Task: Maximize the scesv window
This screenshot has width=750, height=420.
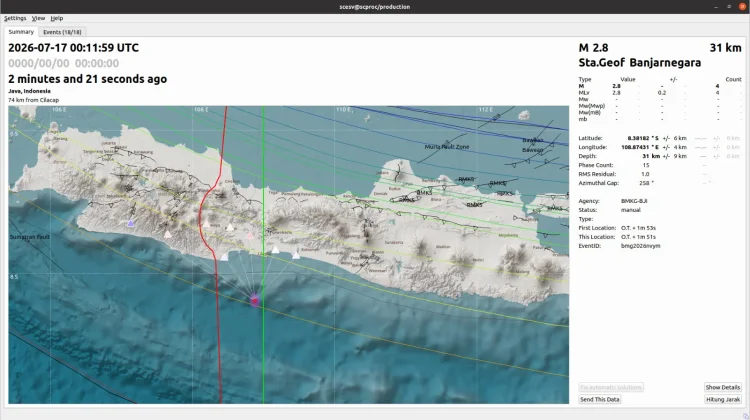Action: (x=729, y=7)
